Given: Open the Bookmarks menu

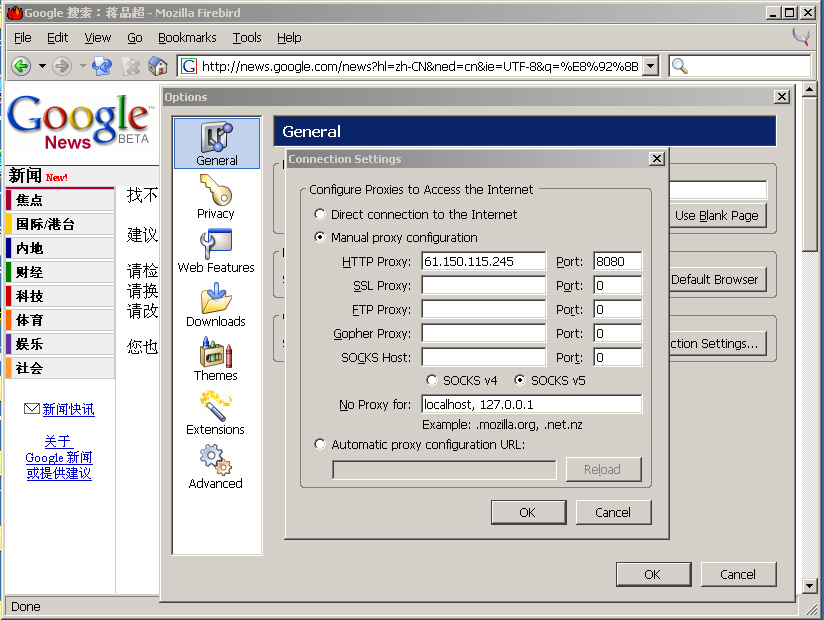Looking at the screenshot, I should point(187,37).
